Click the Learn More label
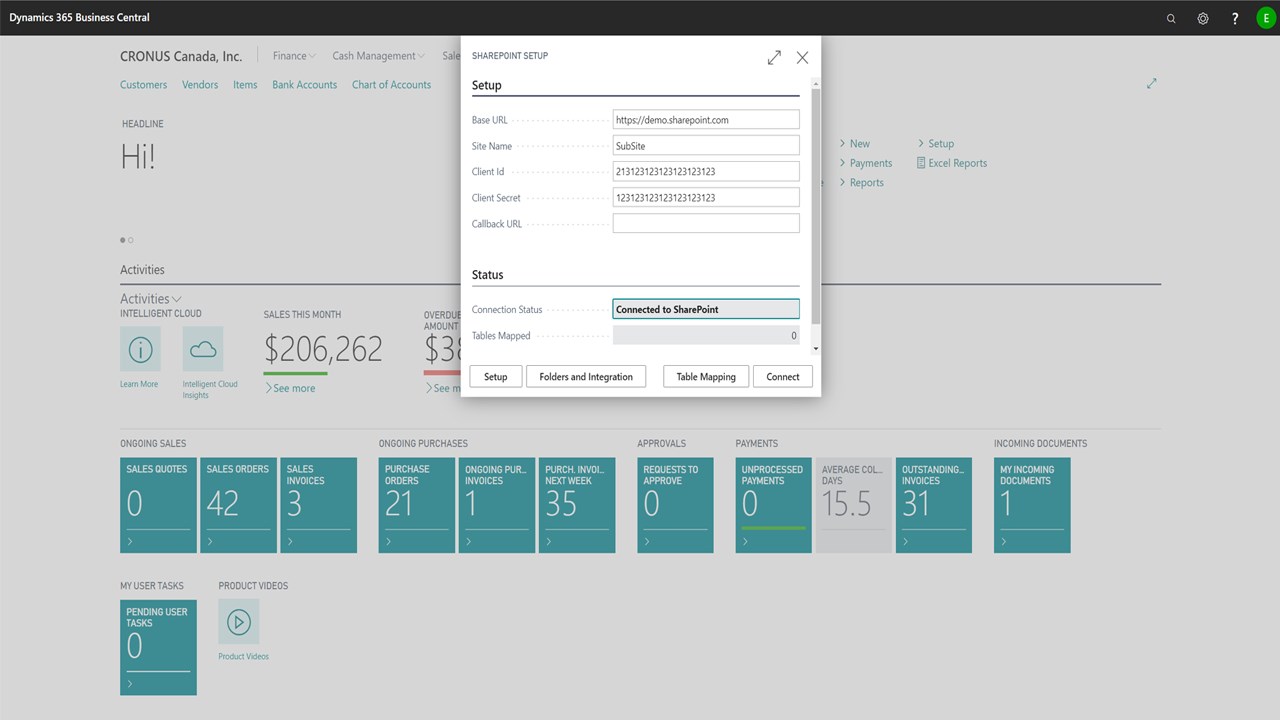Image resolution: width=1280 pixels, height=720 pixels. 139,384
